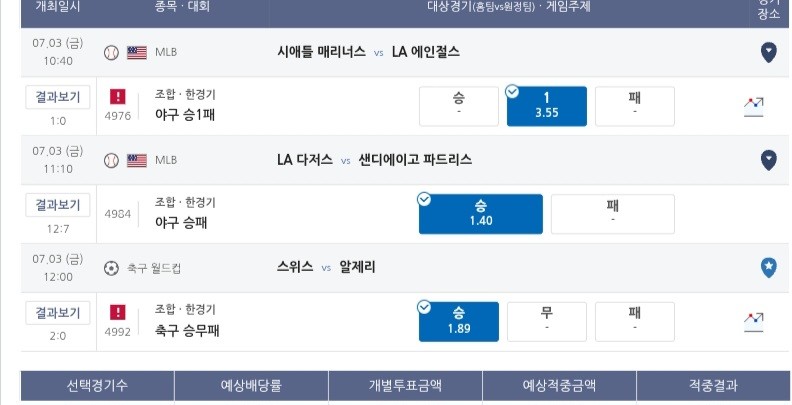Click US flag icon in Mariners row
Viewport: 792px width, 405px height.
pyautogui.click(x=136, y=53)
